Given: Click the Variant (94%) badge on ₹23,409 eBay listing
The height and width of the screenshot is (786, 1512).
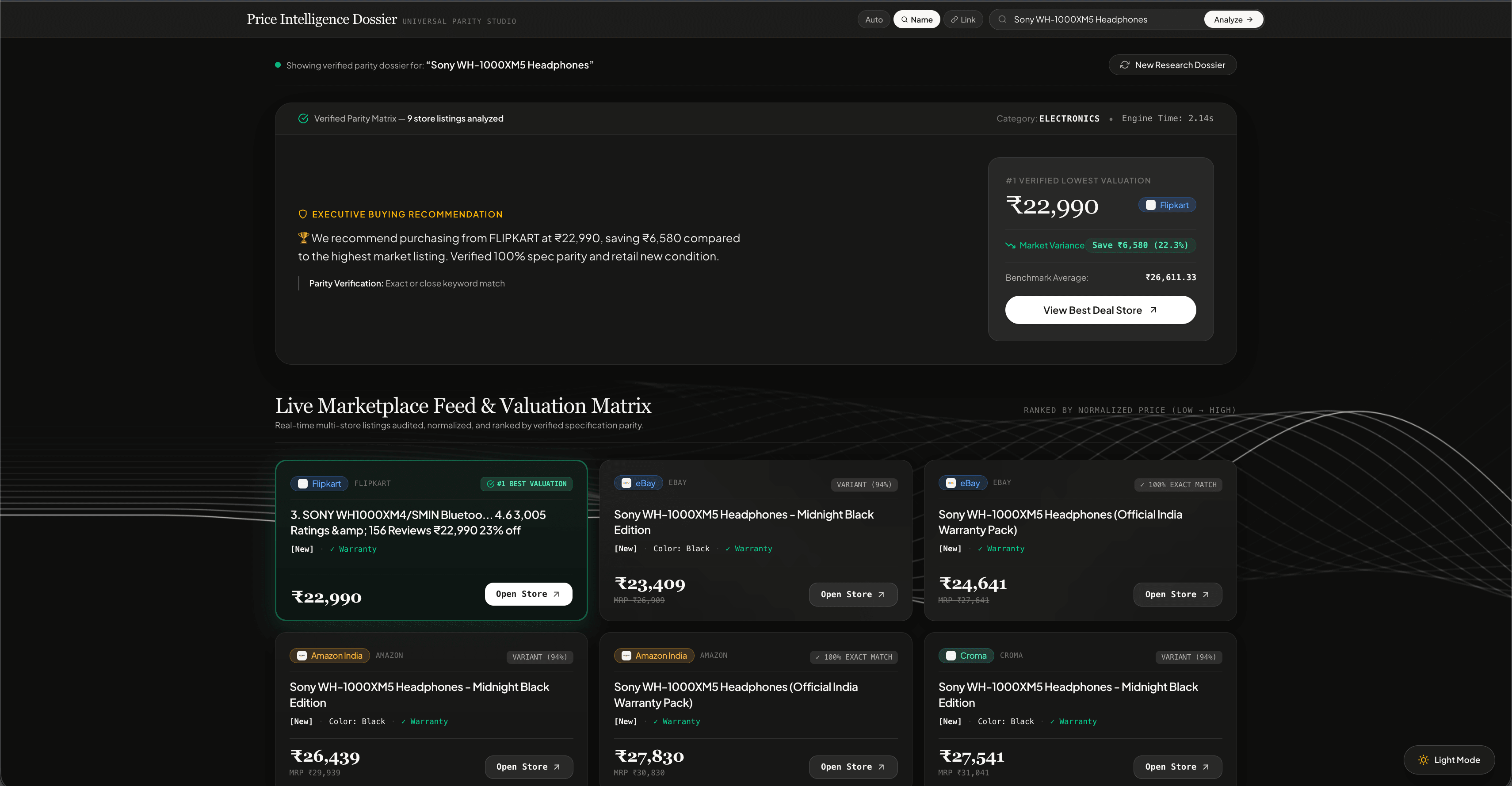Looking at the screenshot, I should tap(864, 484).
